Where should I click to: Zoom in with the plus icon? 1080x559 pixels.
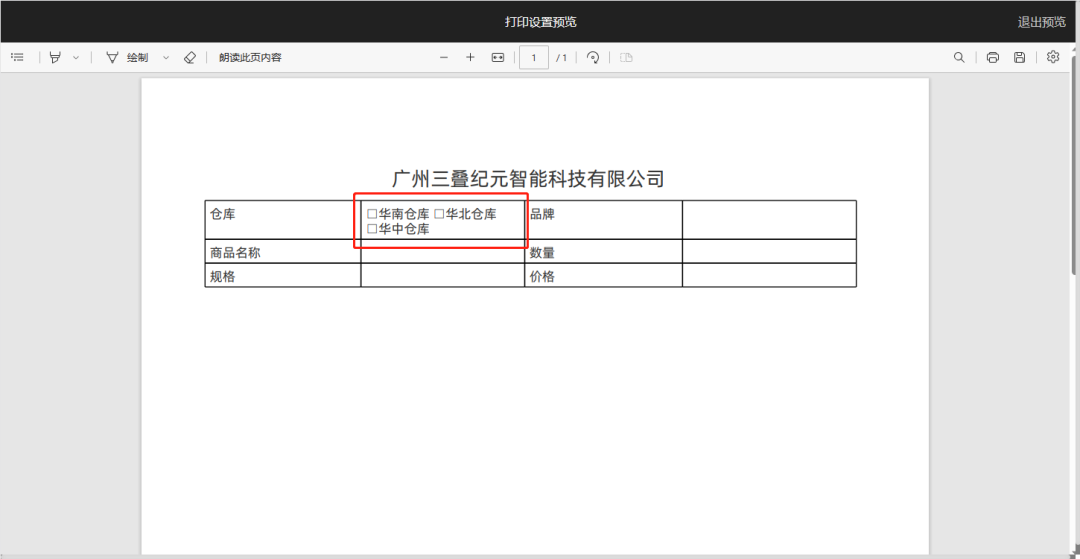470,58
